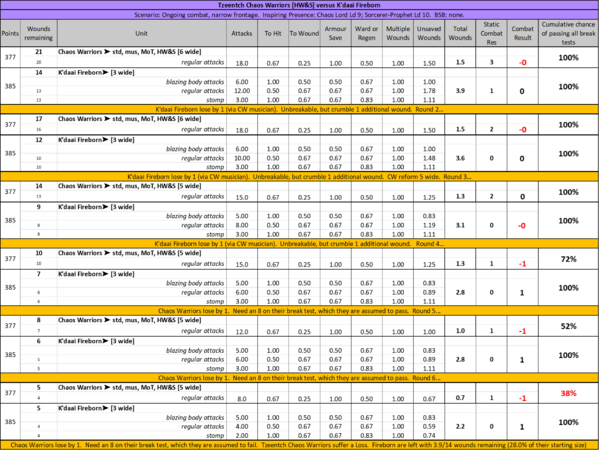This screenshot has width=599, height=450.
Task: Click the final orange row 'Tzeentch Chaos Warriors suffer a Loss'
Action: click(300, 445)
